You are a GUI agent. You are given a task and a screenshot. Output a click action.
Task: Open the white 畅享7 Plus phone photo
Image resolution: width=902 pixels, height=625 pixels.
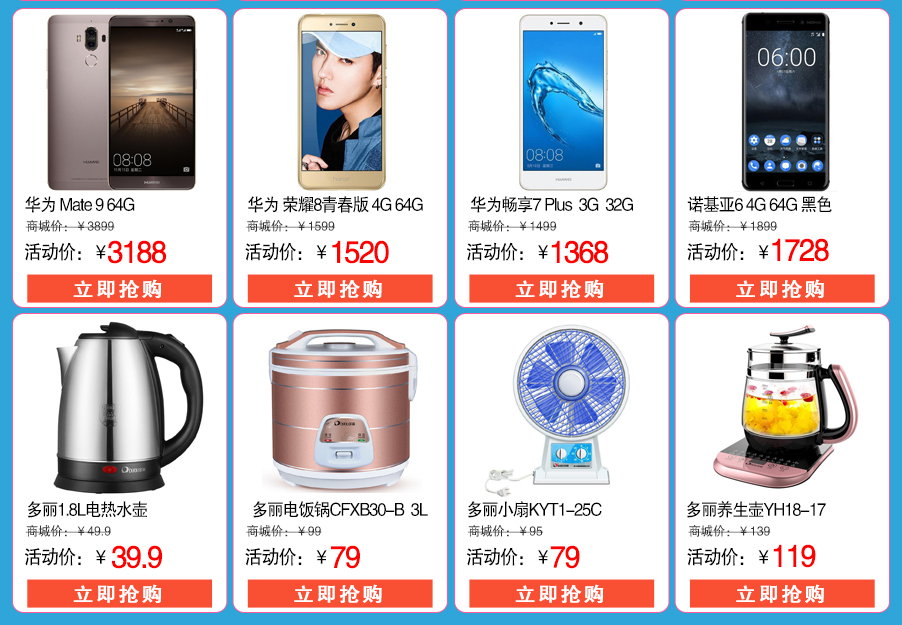(563, 102)
